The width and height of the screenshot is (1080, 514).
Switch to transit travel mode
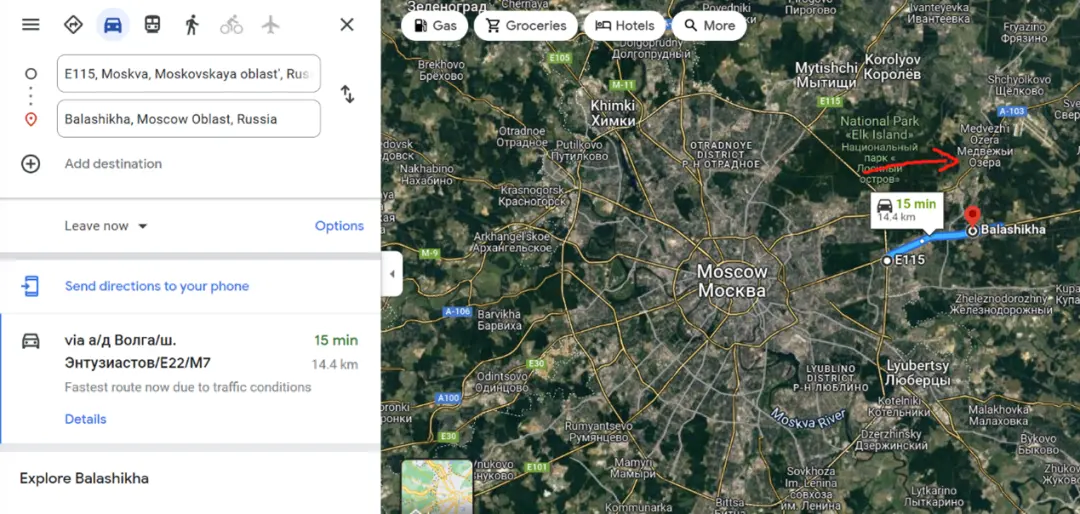tap(152, 25)
